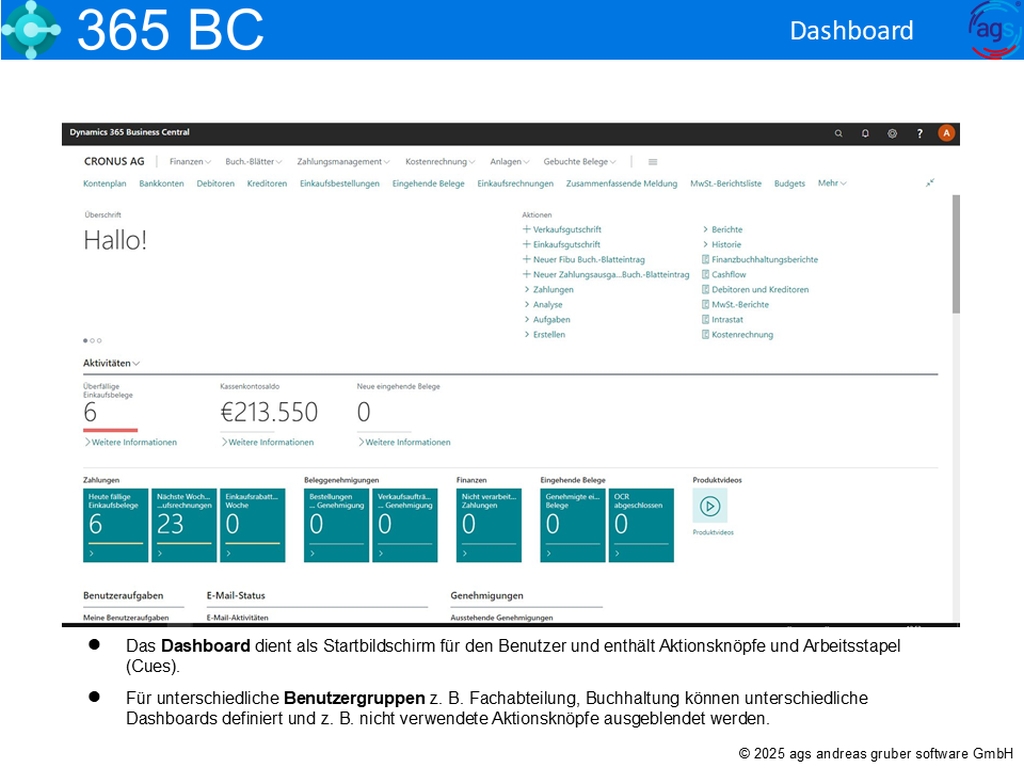Open Einkaufsbestellungen
The image size is (1024, 768).
[x=340, y=184]
